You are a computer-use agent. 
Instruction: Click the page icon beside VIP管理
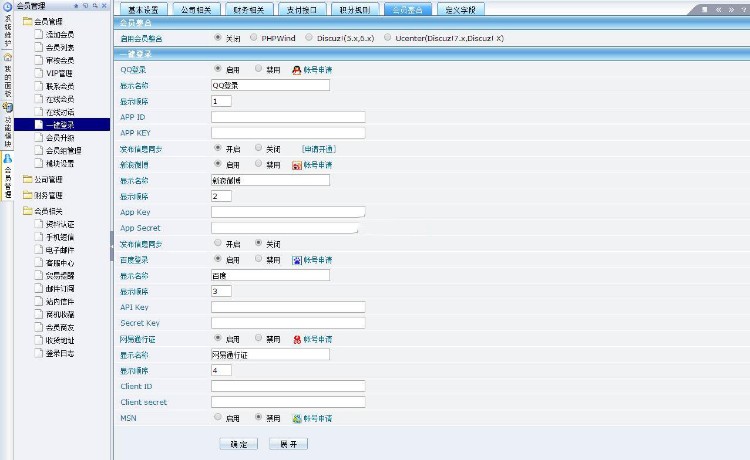[39, 73]
